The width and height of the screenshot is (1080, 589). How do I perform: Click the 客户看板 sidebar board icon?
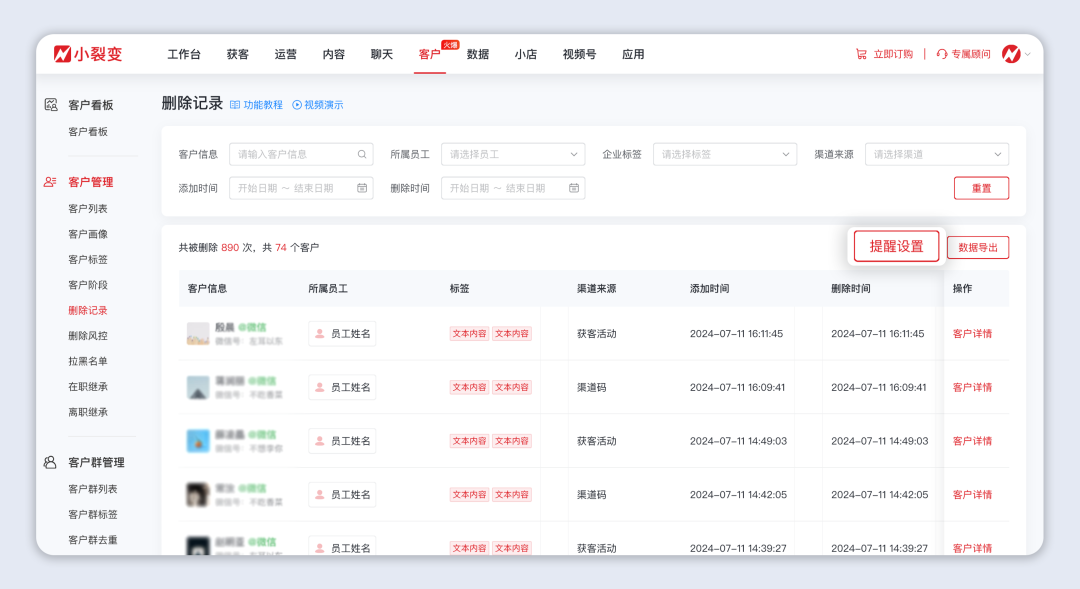pyautogui.click(x=49, y=105)
